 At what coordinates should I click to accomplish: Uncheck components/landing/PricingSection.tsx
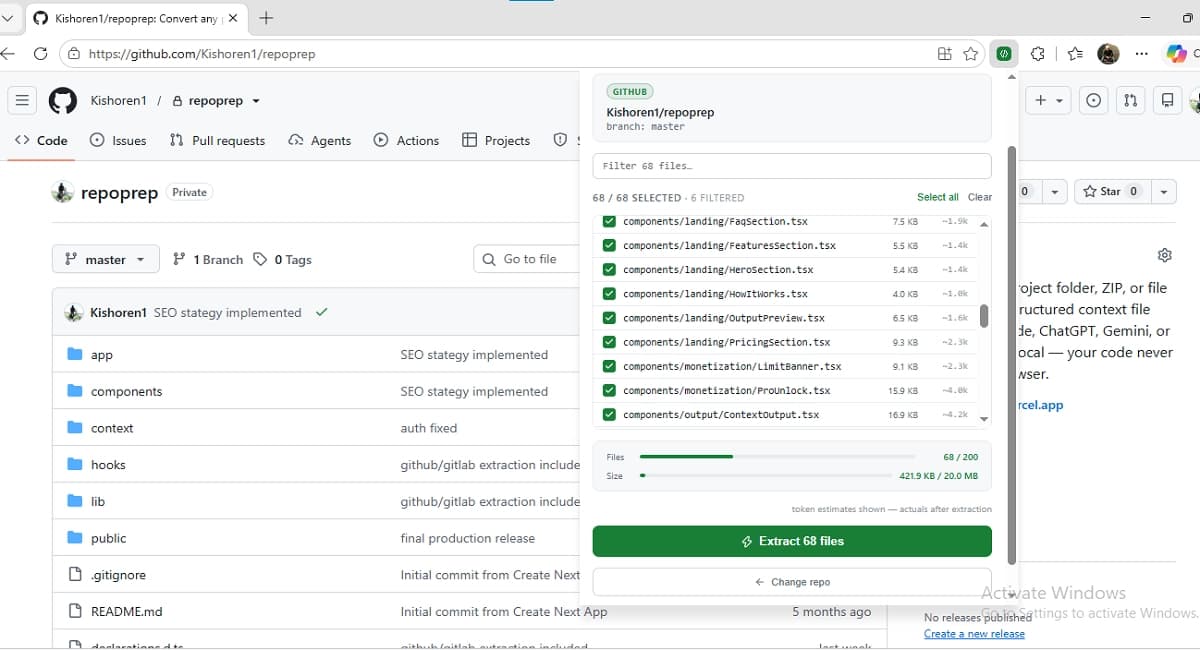click(x=609, y=342)
